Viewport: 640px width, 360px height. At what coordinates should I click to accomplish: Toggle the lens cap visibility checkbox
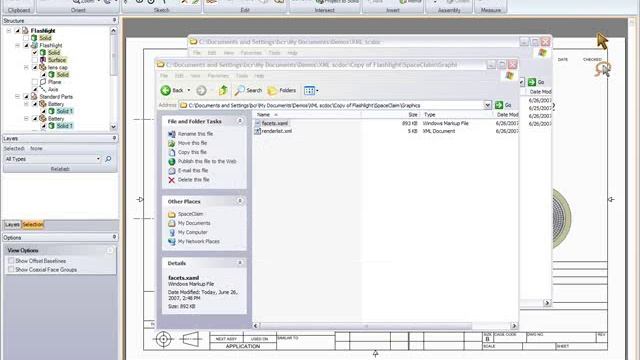pyautogui.click(x=35, y=67)
